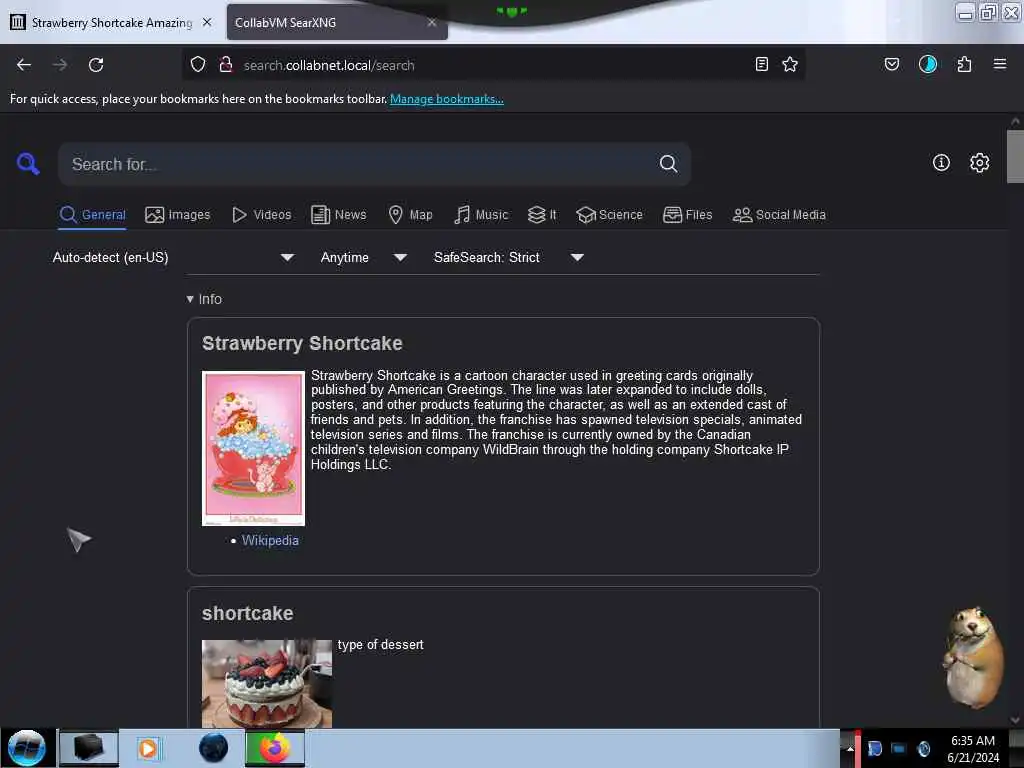Submit search with the magnifier button

668,163
